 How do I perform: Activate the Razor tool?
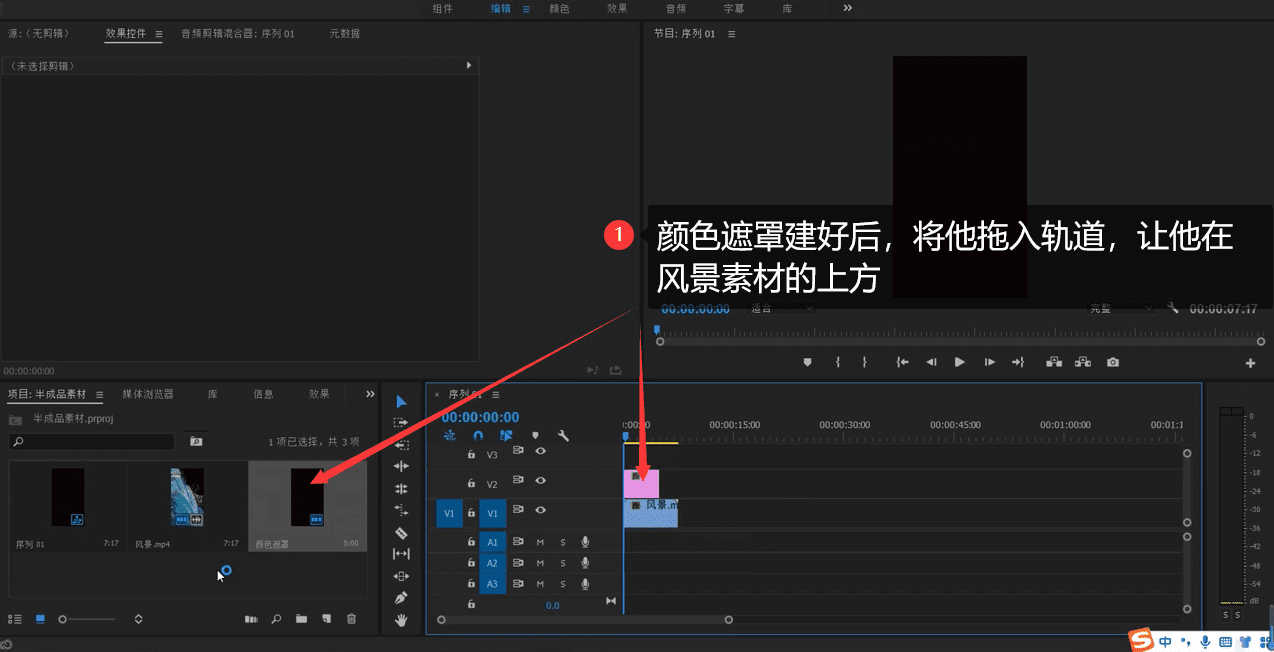point(401,533)
